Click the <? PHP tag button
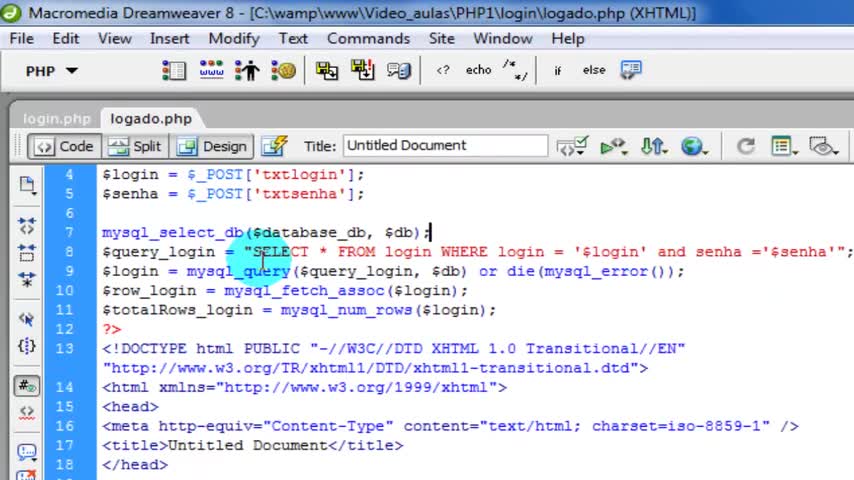Viewport: 854px width, 480px height. (443, 70)
